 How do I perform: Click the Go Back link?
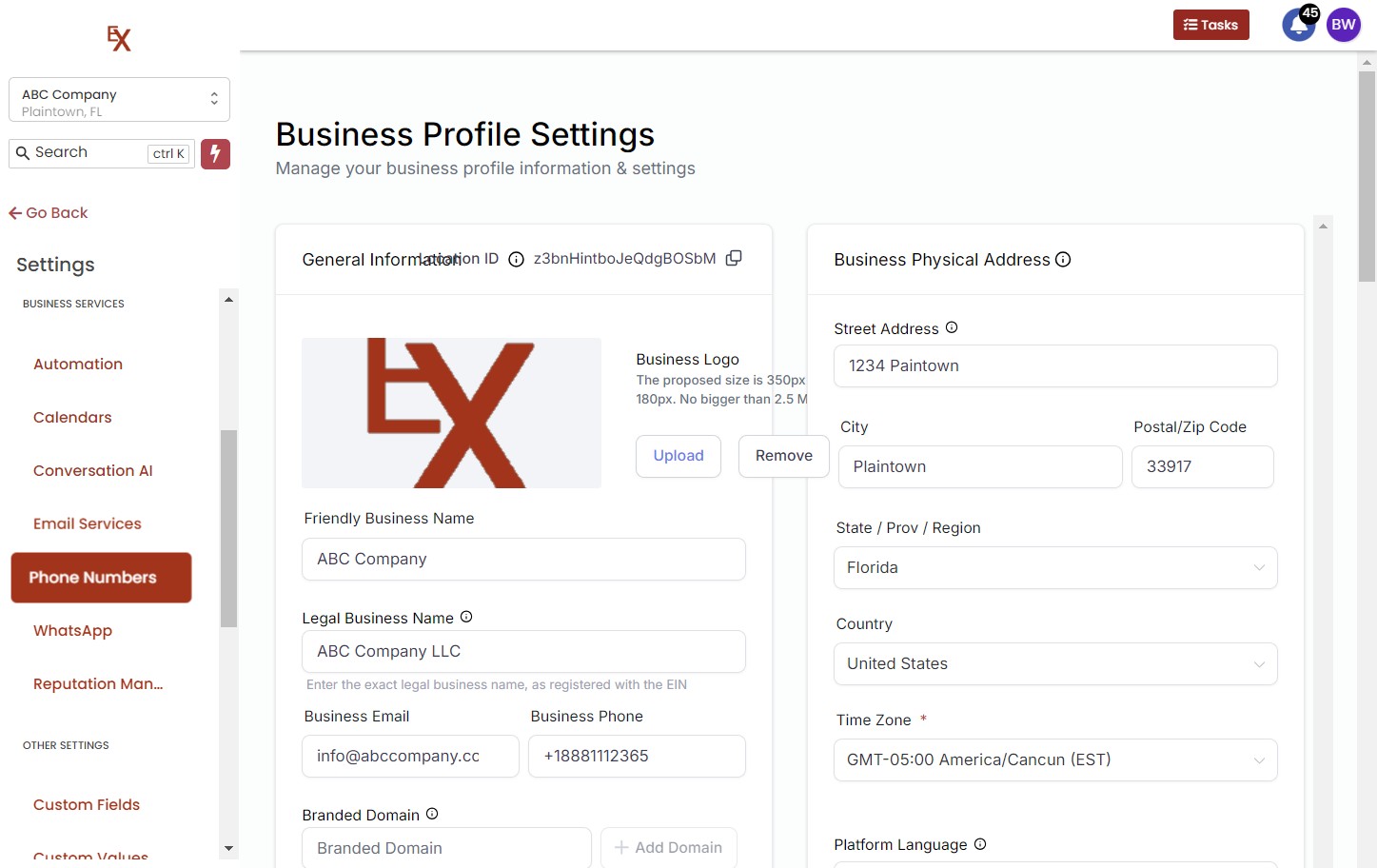click(49, 213)
